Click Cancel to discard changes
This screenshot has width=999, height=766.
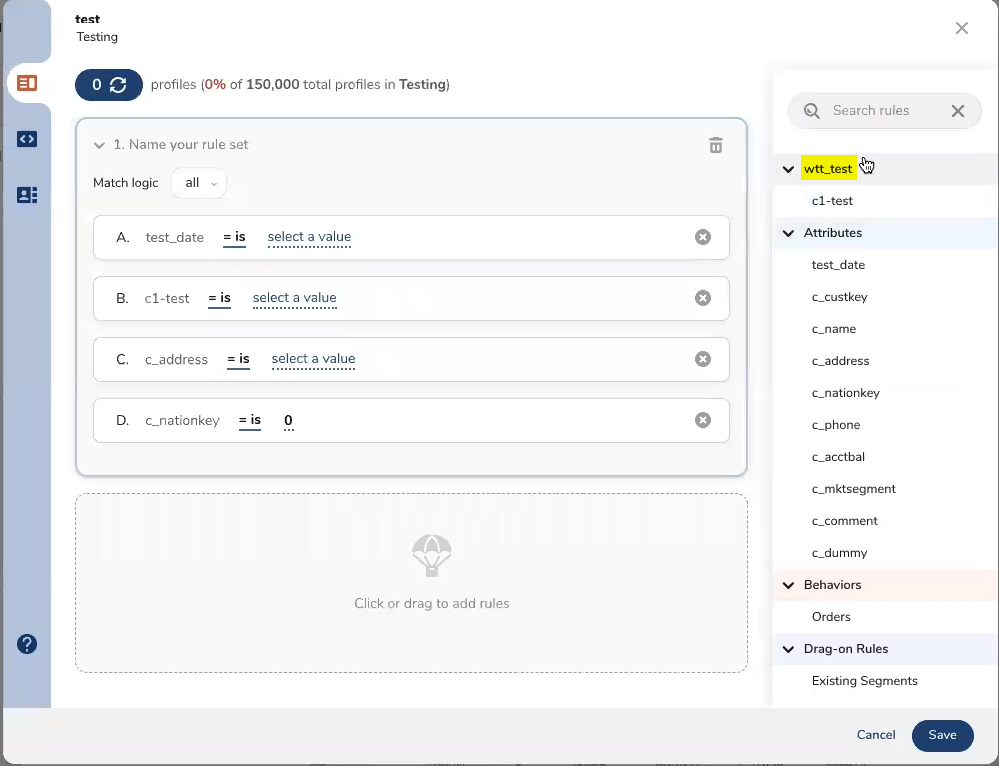(876, 735)
